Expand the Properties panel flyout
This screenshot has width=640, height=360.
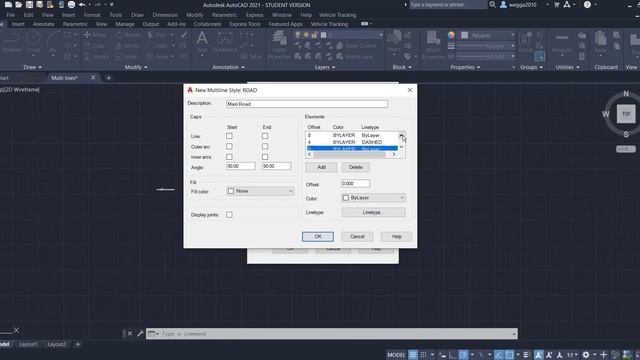[x=465, y=67]
